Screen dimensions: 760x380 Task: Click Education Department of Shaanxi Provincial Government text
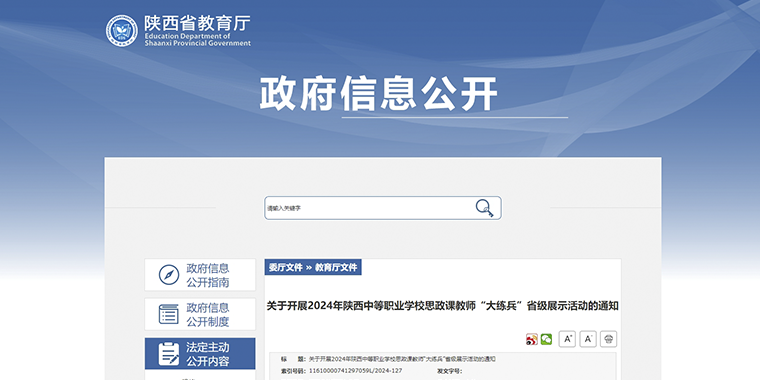tap(197, 40)
